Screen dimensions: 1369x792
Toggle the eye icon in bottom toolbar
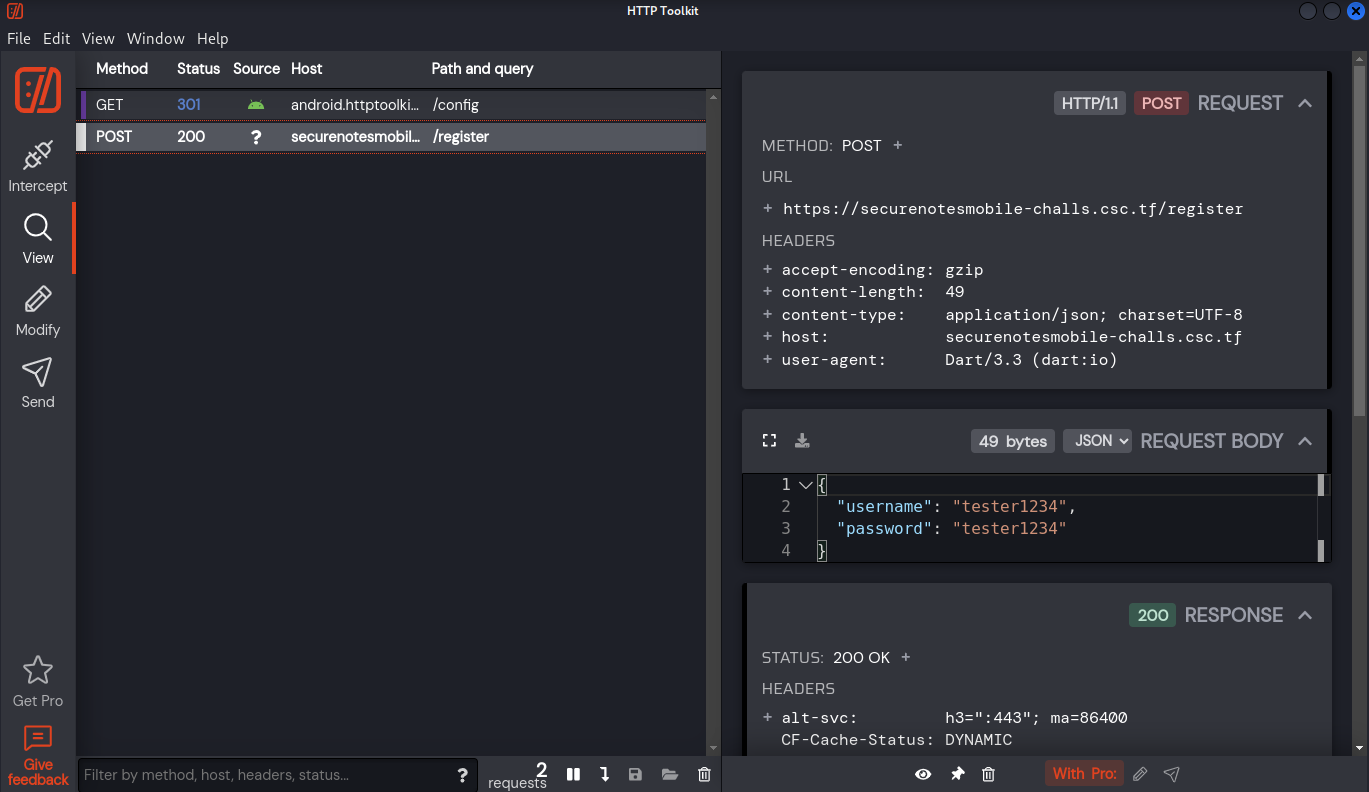click(x=923, y=774)
